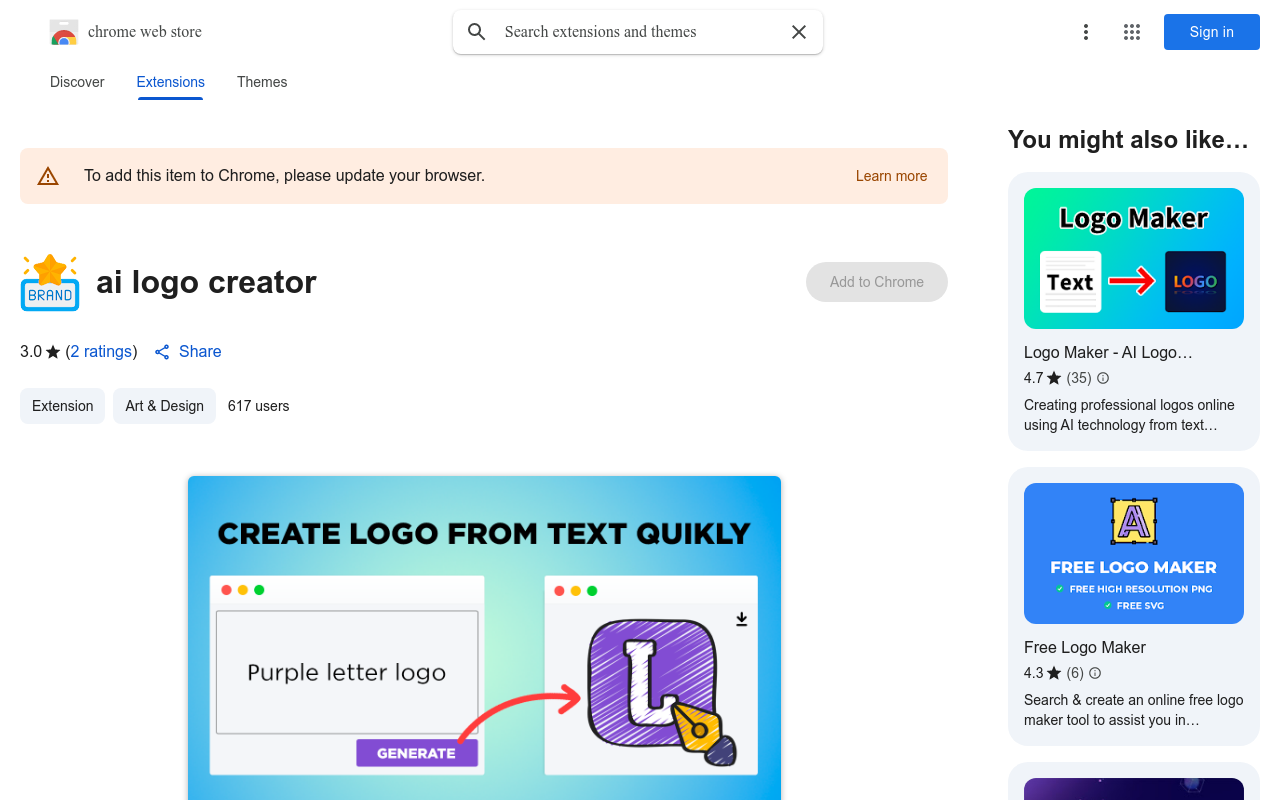This screenshot has width=1280, height=800.
Task: Click the star icon beside 3.0
Action: pos(53,352)
